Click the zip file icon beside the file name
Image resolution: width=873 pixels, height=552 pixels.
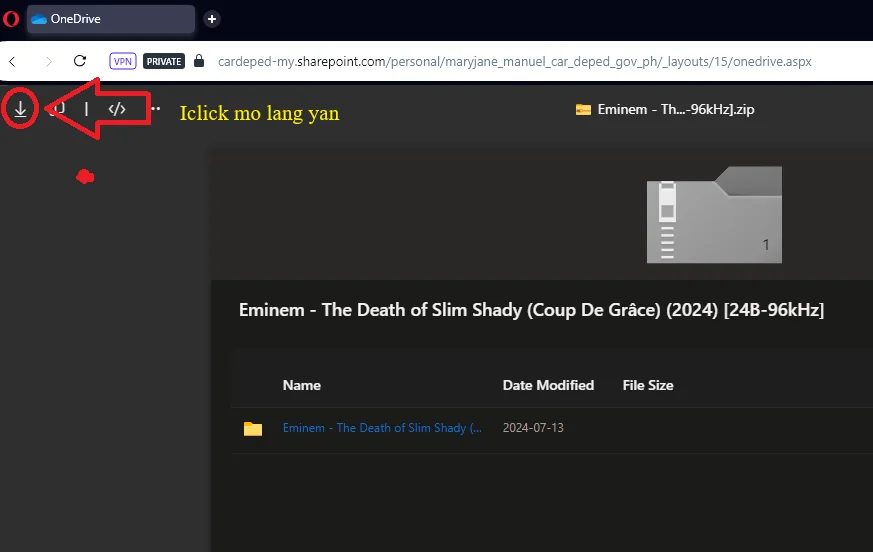tap(583, 109)
